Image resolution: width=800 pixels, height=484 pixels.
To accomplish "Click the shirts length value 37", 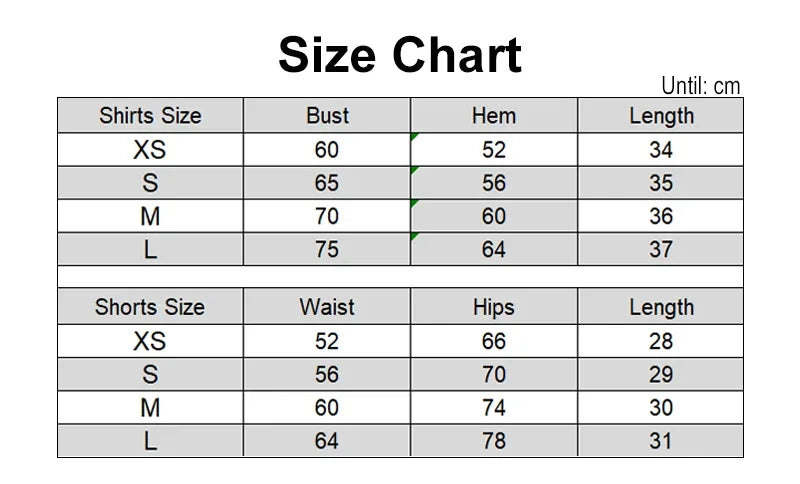I will (x=661, y=249).
